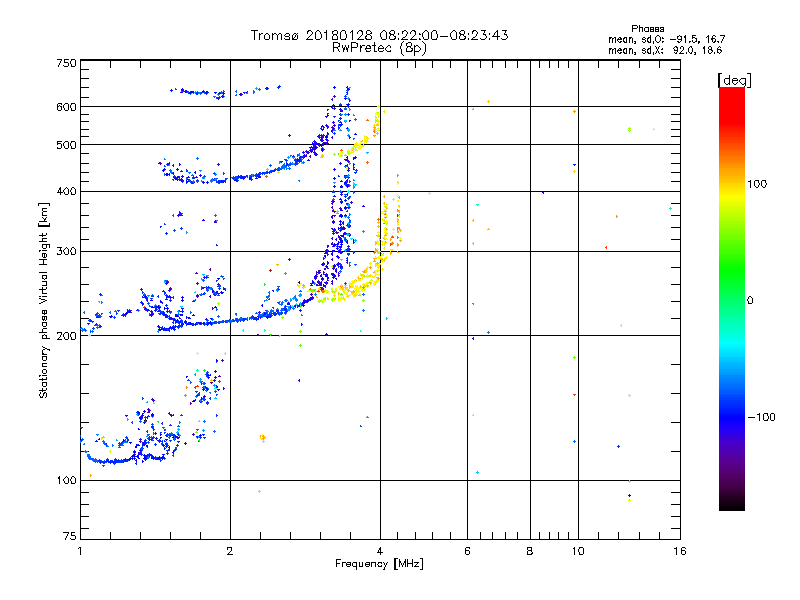Click the '[deg]' colorbar unit label

[x=734, y=80]
